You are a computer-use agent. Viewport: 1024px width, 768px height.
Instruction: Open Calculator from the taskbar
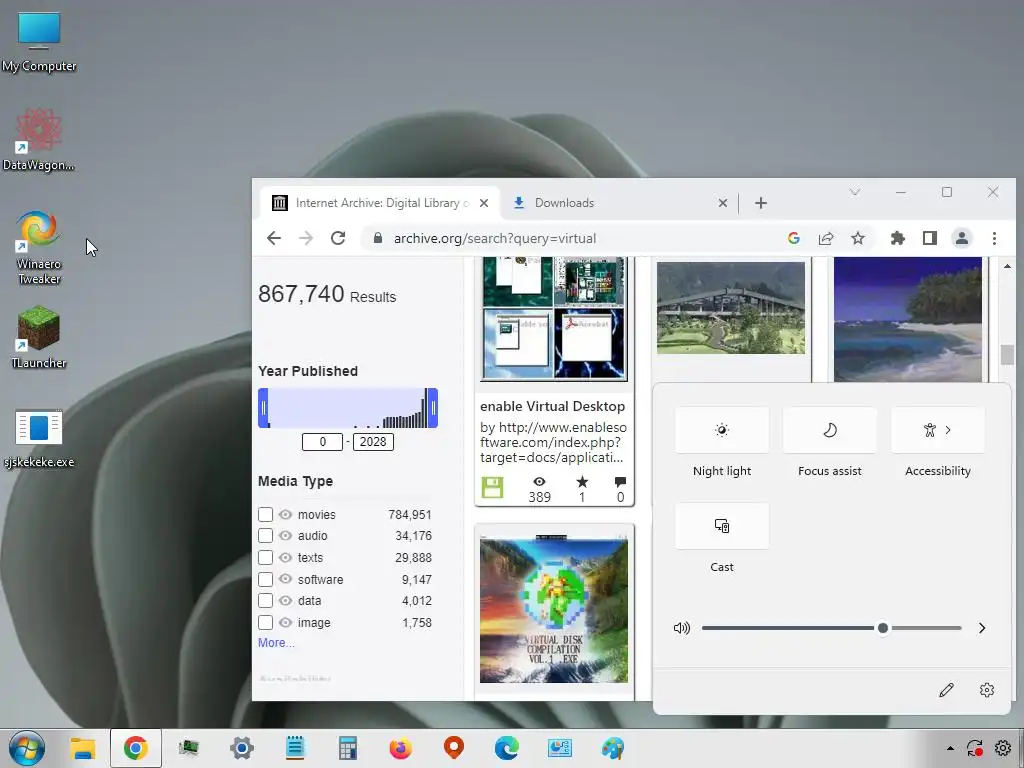click(347, 748)
